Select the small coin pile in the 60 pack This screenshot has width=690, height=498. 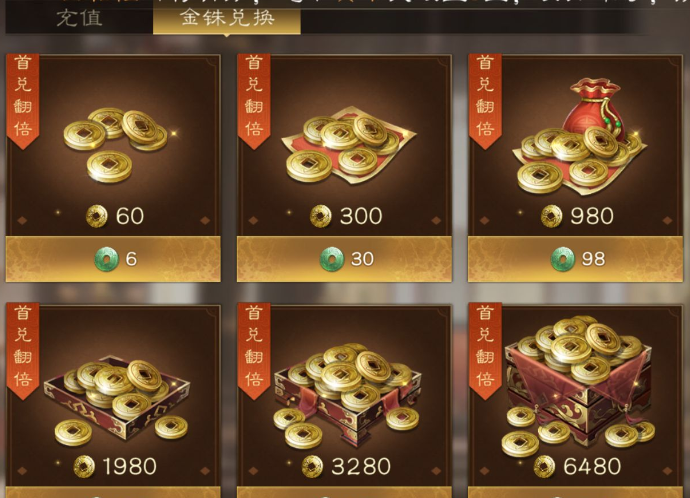pos(116,144)
